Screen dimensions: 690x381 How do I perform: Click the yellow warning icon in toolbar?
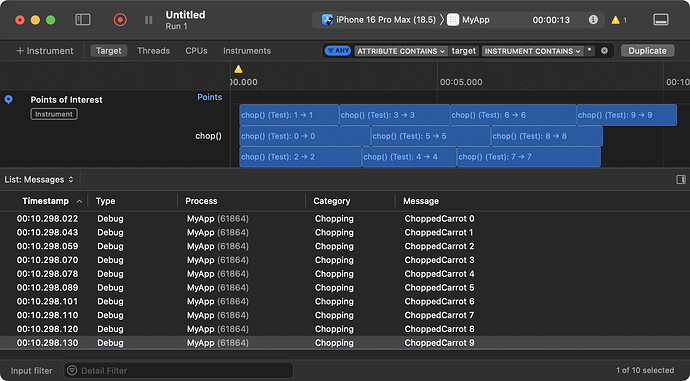616,20
